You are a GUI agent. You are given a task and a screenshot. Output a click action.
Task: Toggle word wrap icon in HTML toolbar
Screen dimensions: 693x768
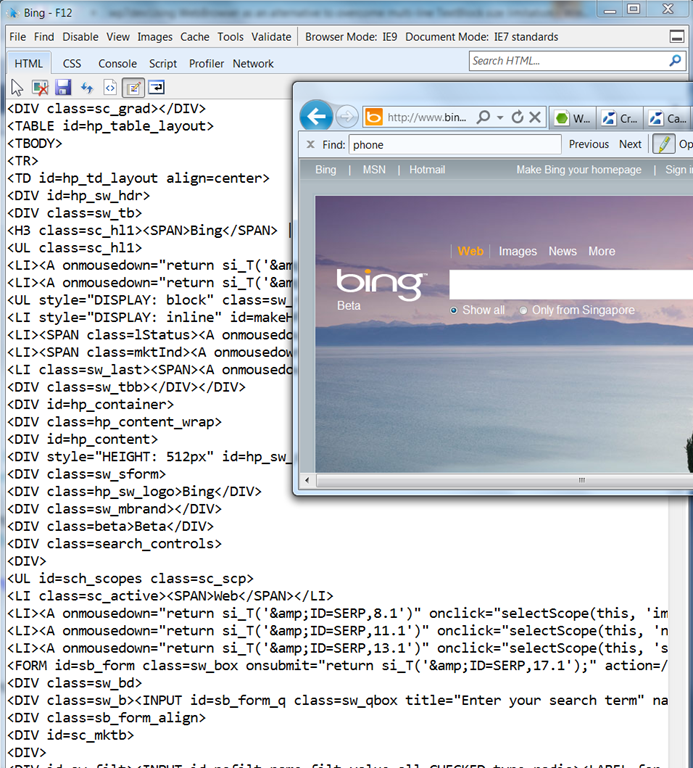[157, 88]
